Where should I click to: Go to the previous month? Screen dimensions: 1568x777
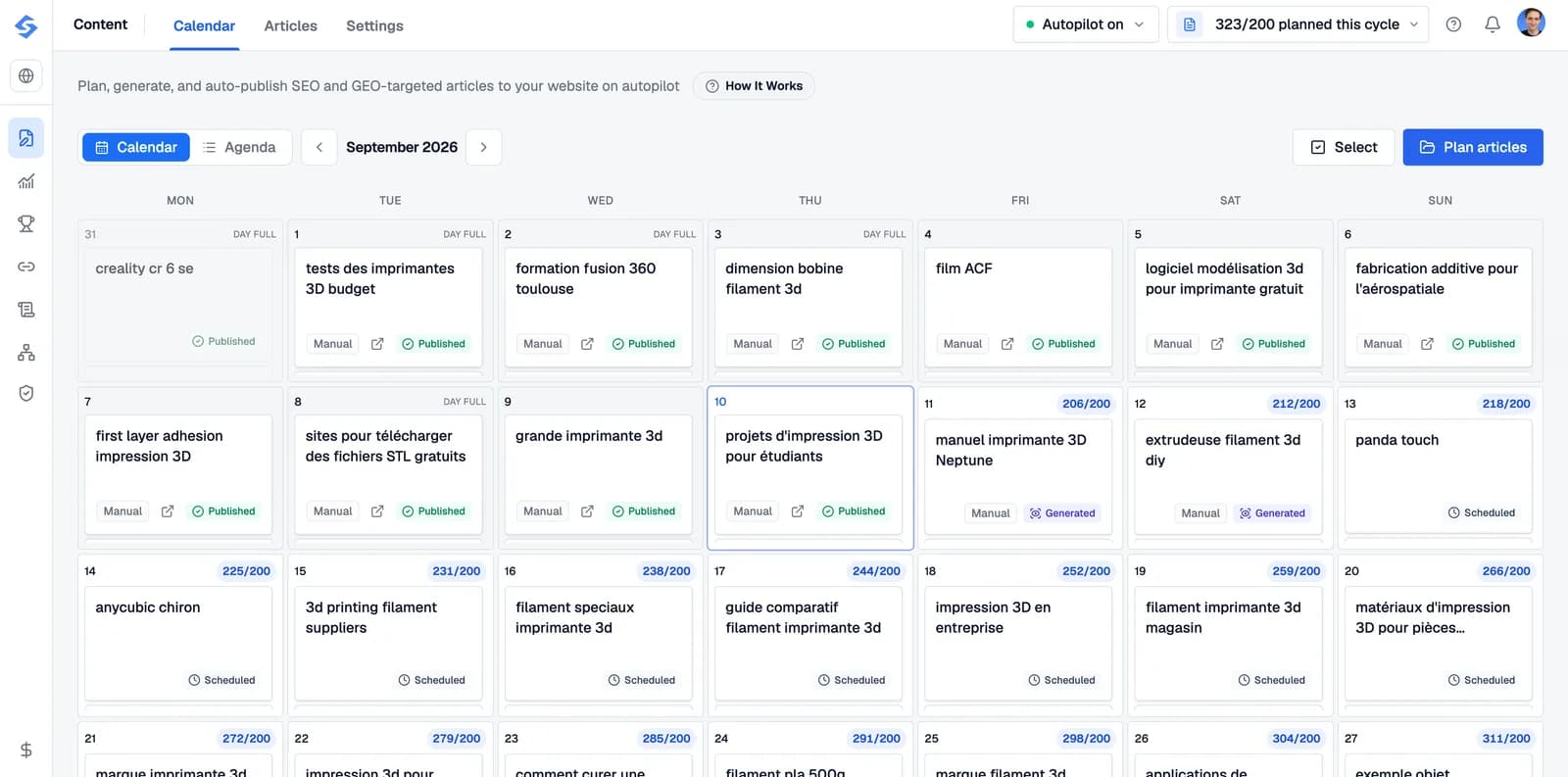click(x=319, y=147)
